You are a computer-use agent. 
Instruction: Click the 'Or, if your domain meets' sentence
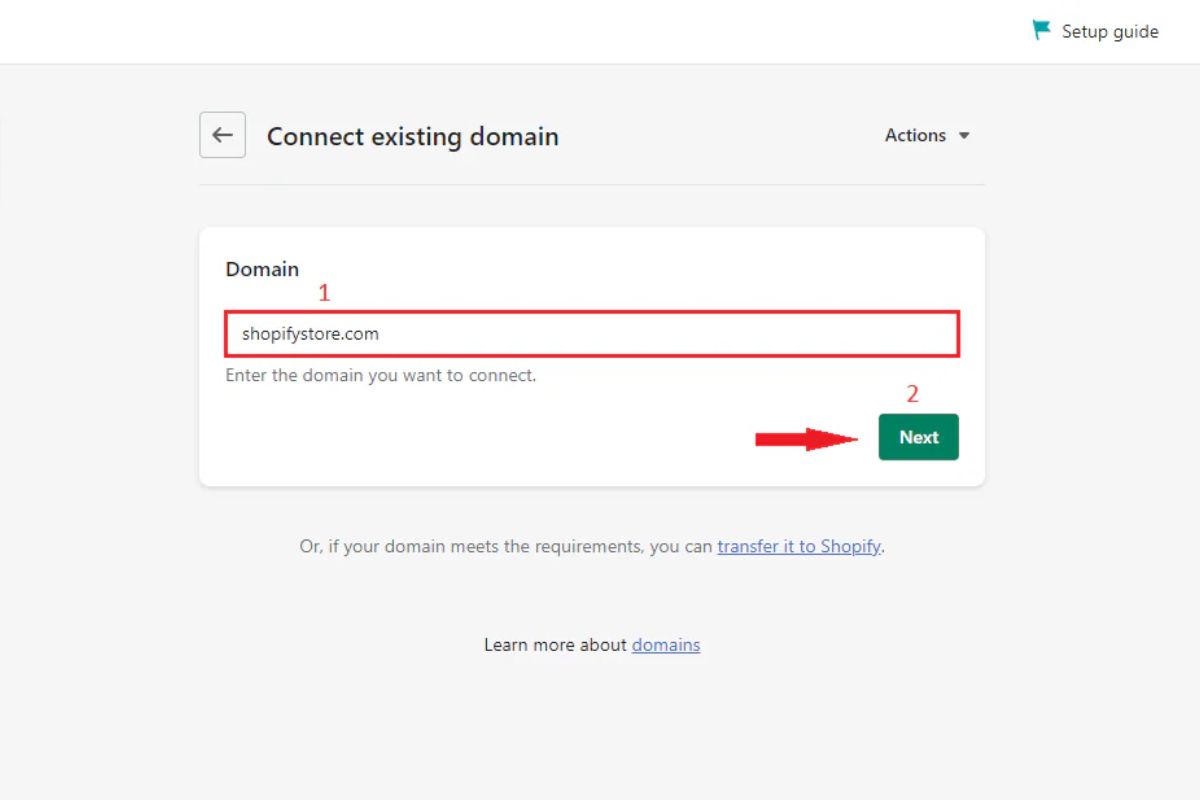506,547
